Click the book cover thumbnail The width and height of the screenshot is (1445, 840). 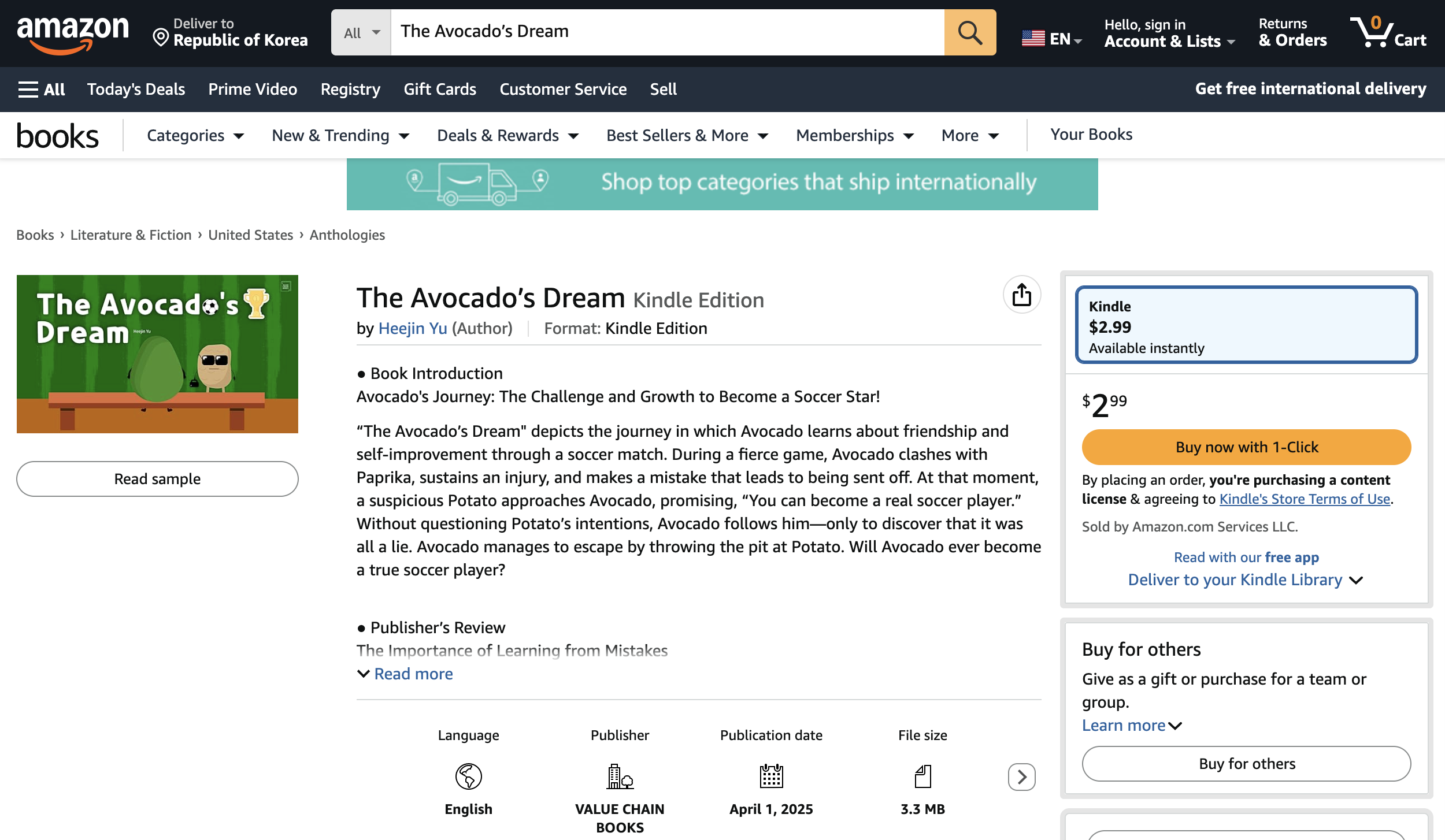coord(157,354)
